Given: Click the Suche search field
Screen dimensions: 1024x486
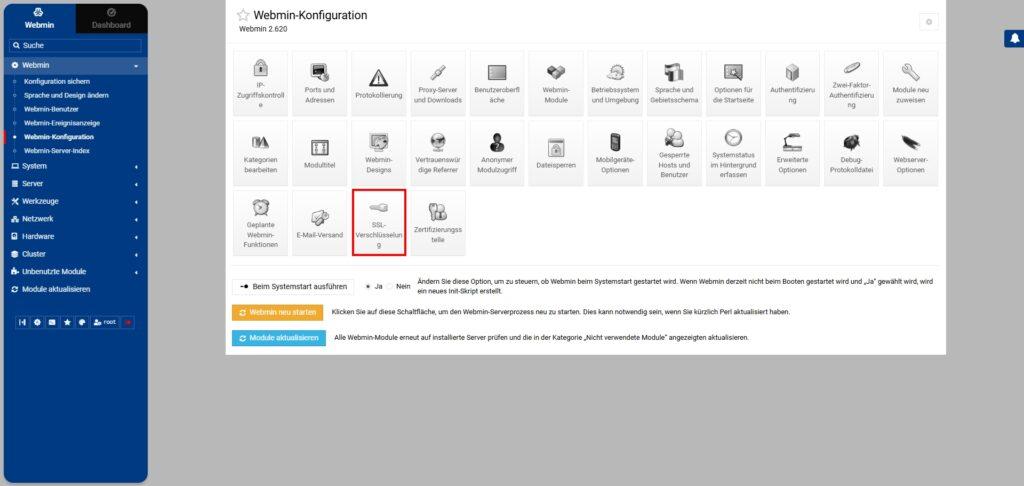Looking at the screenshot, I should coord(75,46).
